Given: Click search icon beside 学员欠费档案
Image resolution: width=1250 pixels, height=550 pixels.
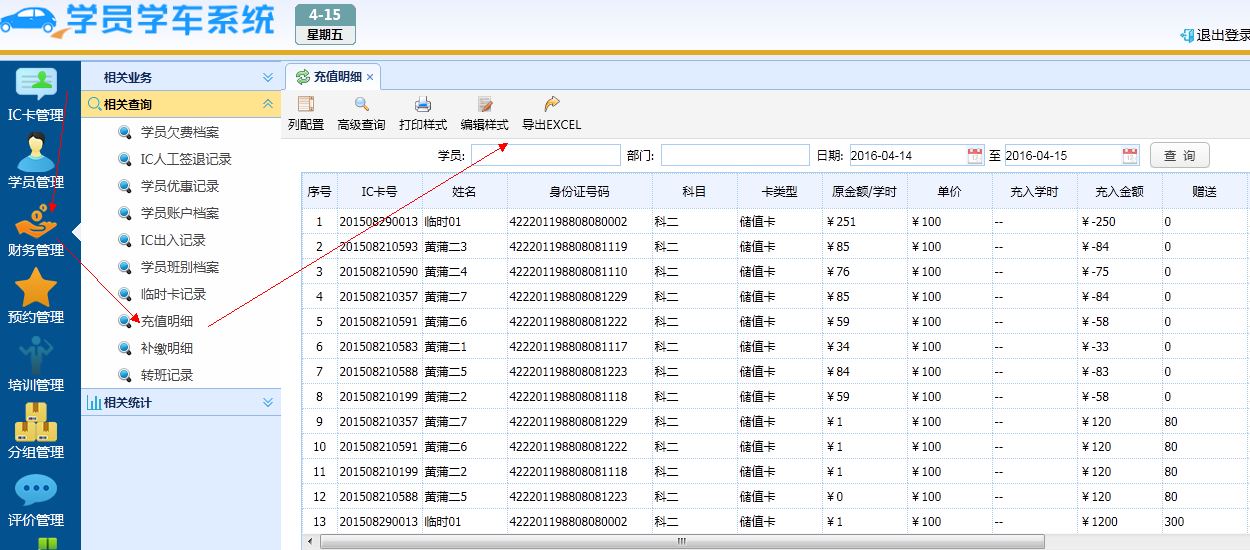Looking at the screenshot, I should [124, 132].
